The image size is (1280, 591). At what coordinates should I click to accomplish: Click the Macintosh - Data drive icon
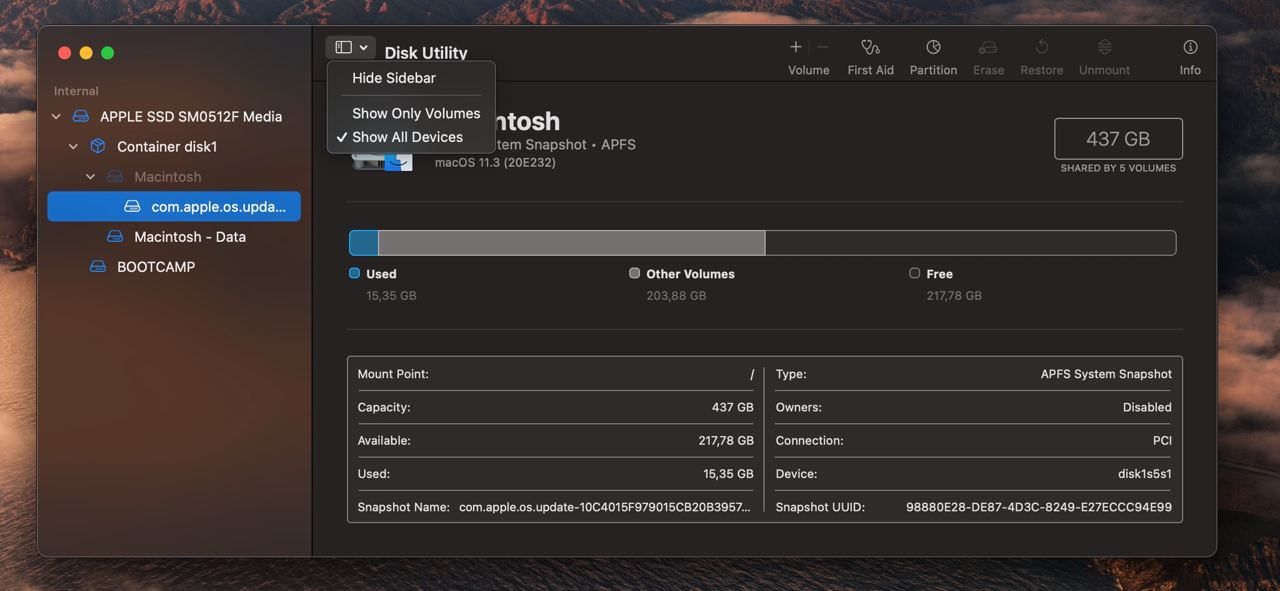click(x=115, y=237)
